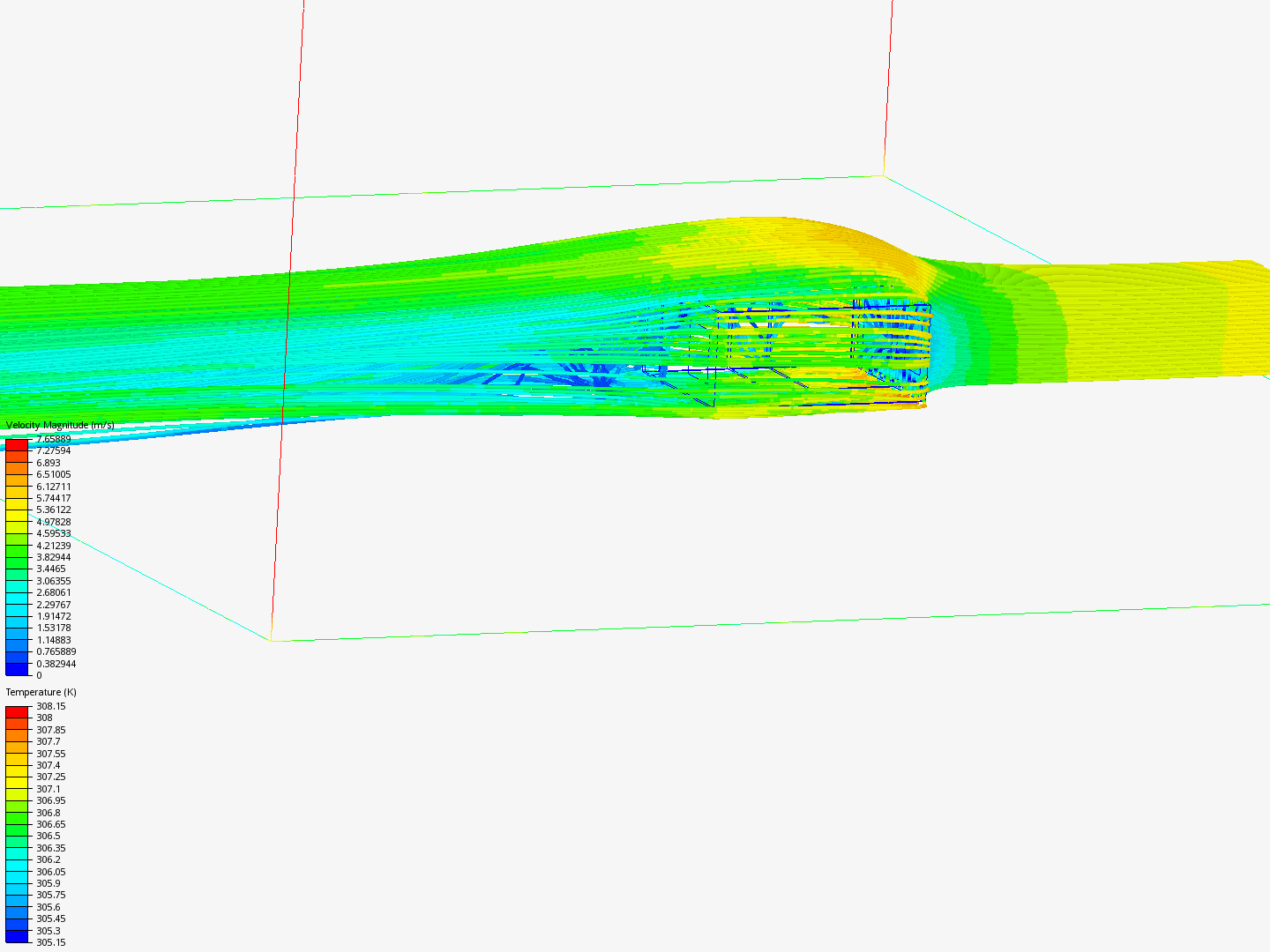Pick the 307.4 temperature legend value
Viewport: 1270px width, 952px height.
[x=48, y=766]
